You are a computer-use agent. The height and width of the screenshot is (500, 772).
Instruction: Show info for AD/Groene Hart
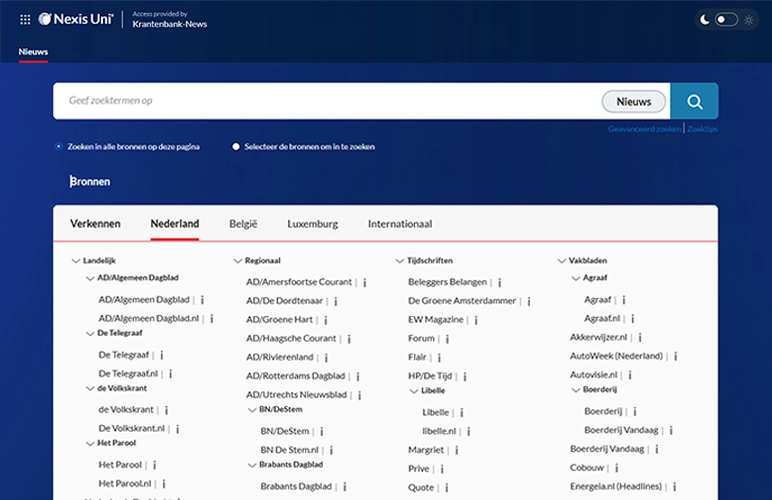coord(325,320)
